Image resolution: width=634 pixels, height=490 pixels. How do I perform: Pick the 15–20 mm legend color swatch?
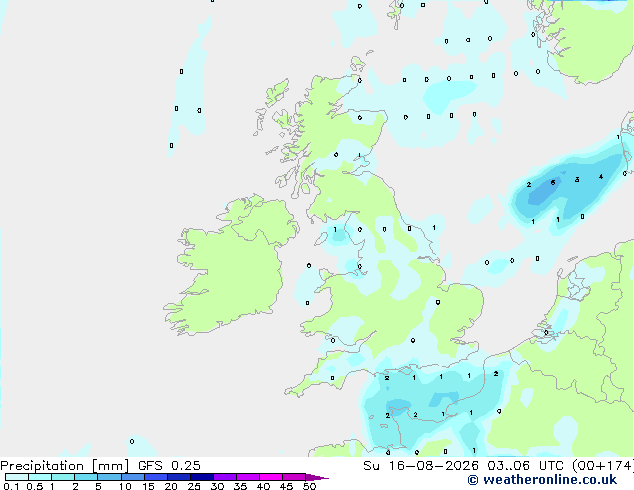pos(155,477)
